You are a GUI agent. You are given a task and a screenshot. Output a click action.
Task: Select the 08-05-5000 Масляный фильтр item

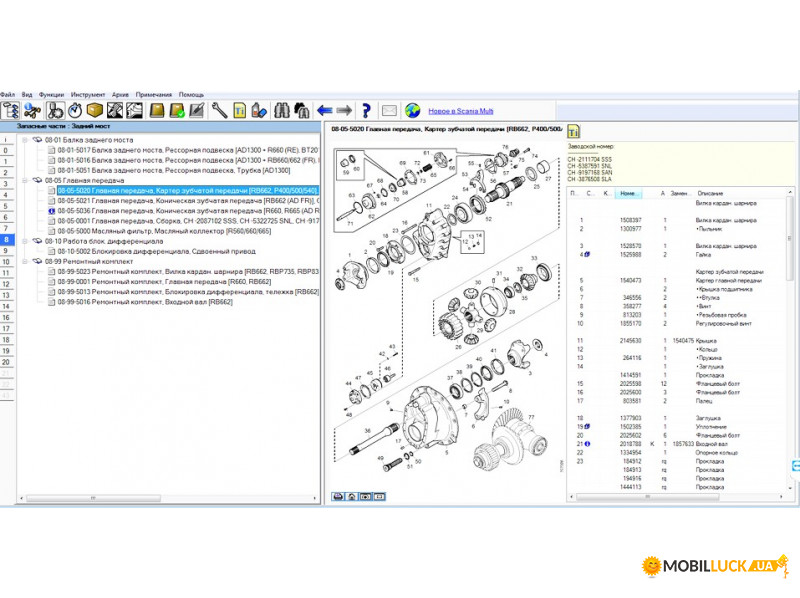(x=150, y=231)
